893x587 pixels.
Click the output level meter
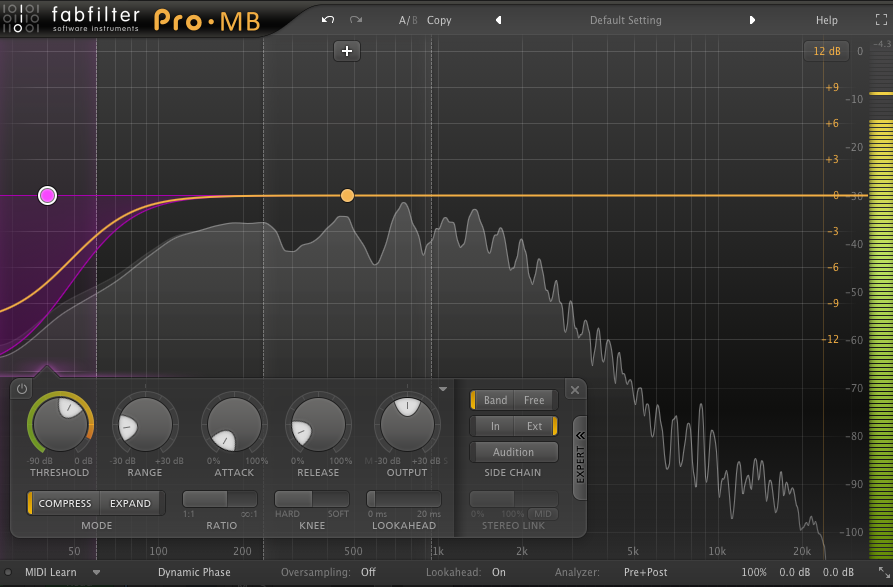pos(881,301)
